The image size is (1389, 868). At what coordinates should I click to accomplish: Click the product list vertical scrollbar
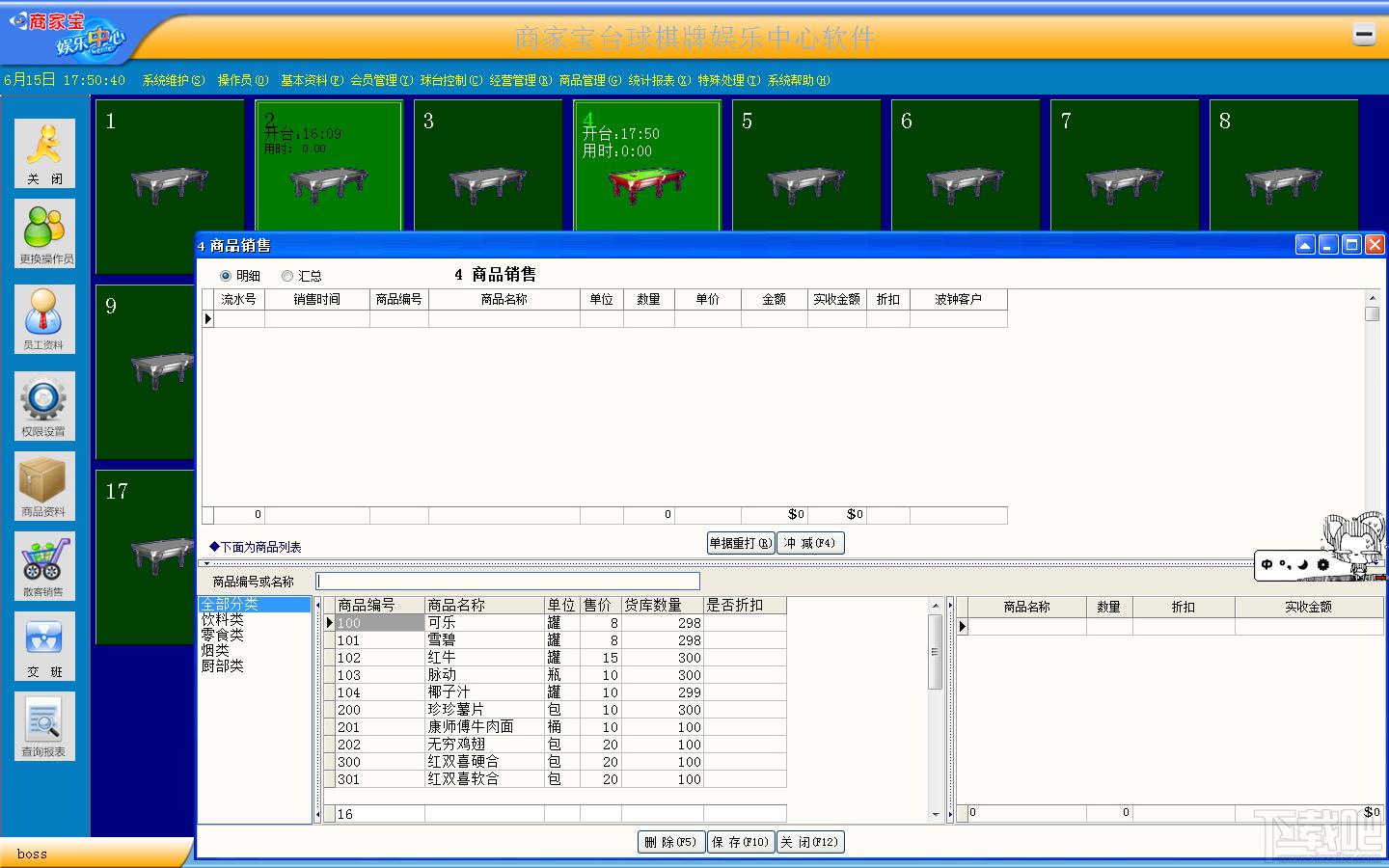[935, 709]
